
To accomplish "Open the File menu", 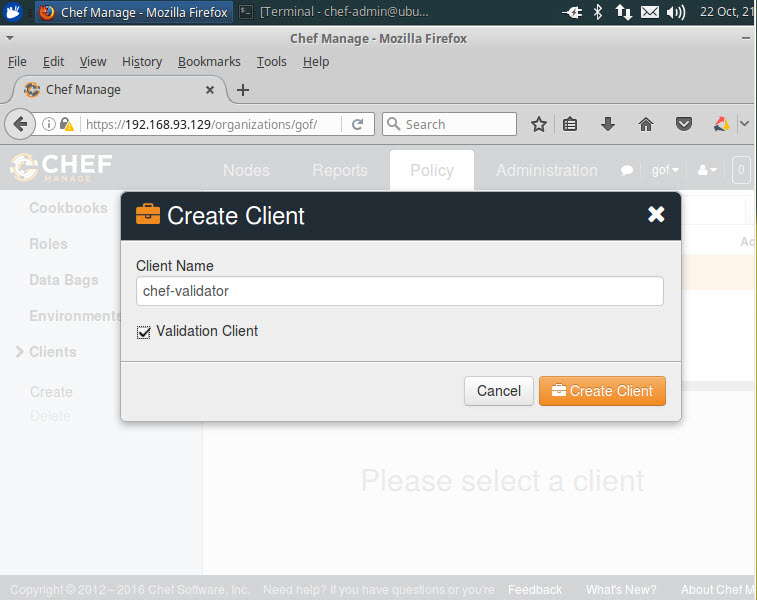I will tap(17, 62).
